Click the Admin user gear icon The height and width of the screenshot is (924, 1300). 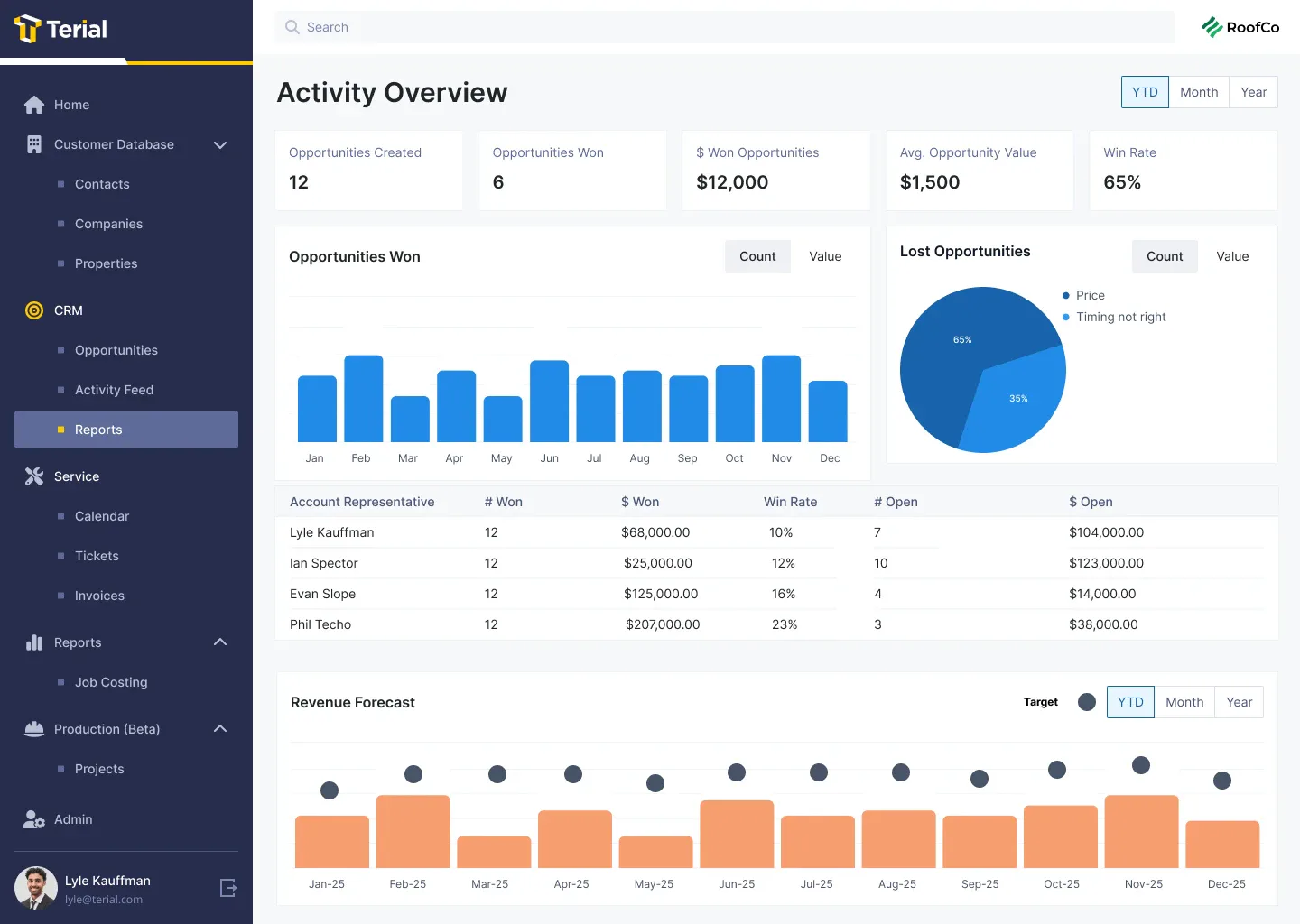point(34,819)
